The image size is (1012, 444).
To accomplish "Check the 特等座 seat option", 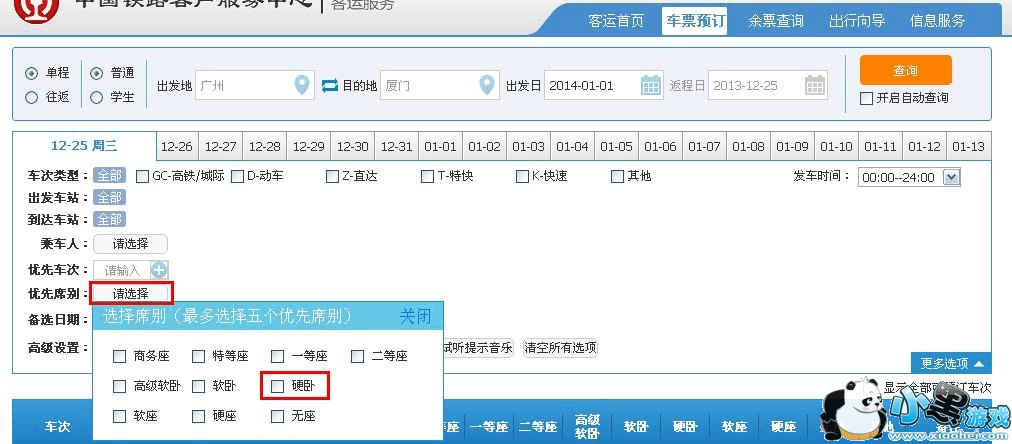I will [x=198, y=356].
